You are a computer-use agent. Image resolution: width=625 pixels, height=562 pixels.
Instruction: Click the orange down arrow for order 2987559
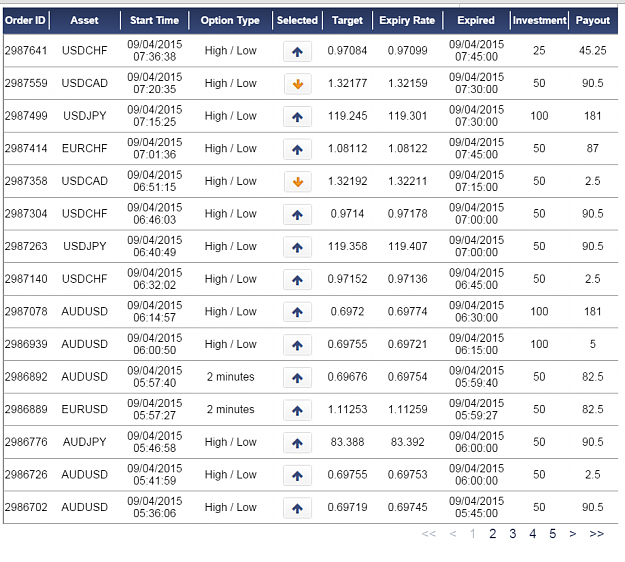point(297,84)
